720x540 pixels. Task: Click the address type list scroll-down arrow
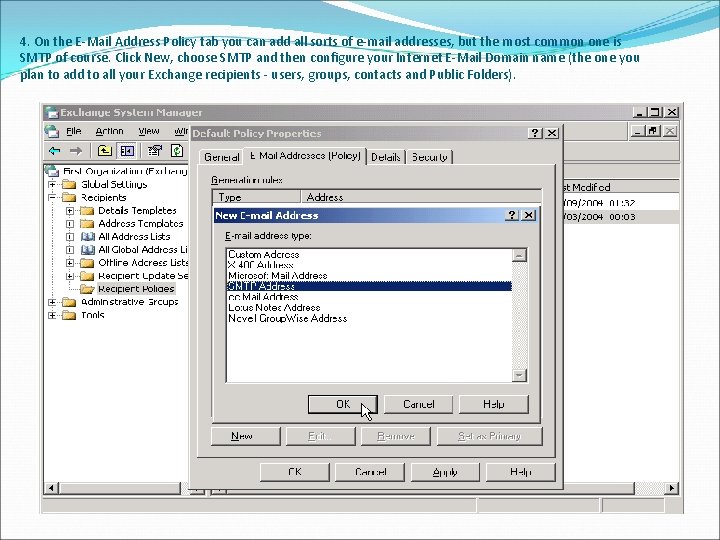pyautogui.click(x=519, y=375)
